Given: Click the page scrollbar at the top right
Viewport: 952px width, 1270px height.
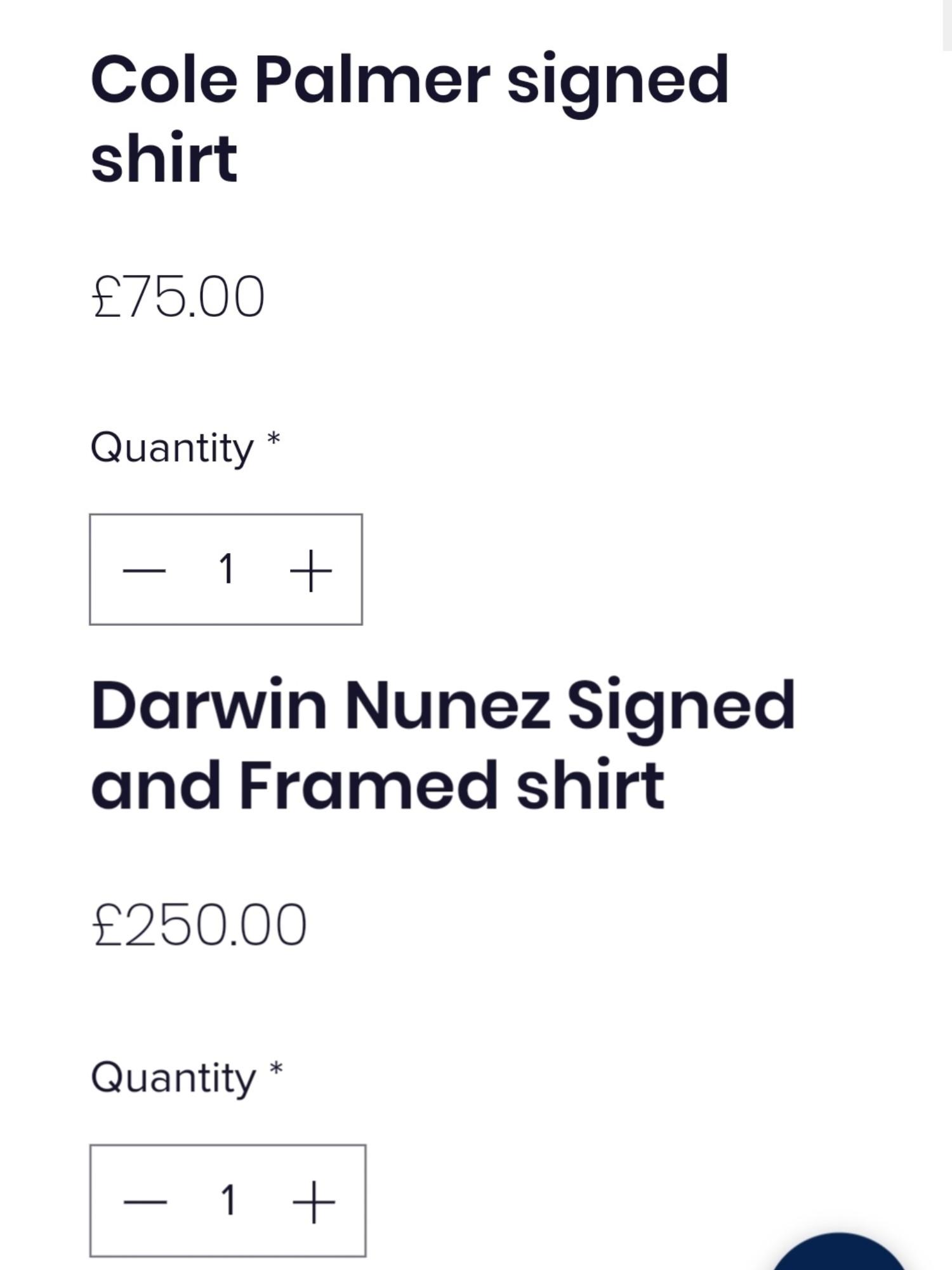Looking at the screenshot, I should pos(946,25).
